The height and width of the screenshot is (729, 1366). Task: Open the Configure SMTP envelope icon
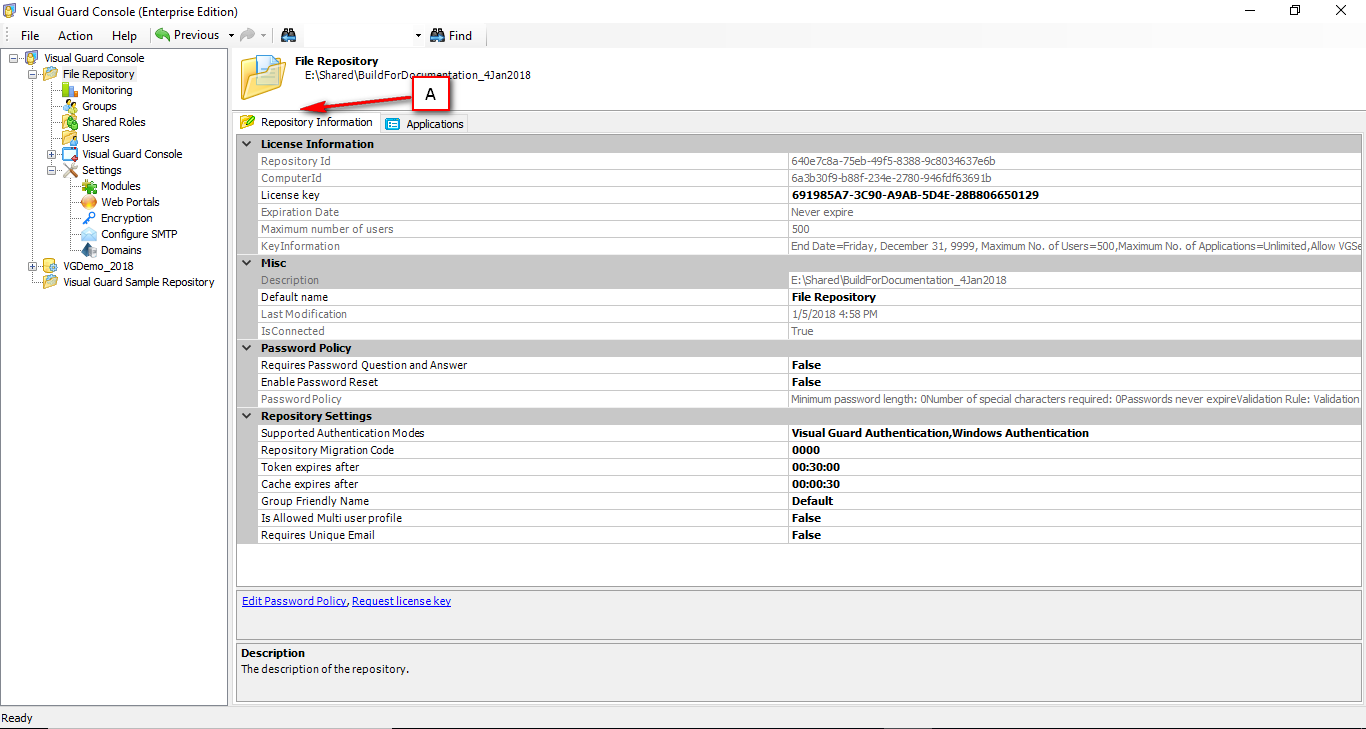click(x=89, y=234)
